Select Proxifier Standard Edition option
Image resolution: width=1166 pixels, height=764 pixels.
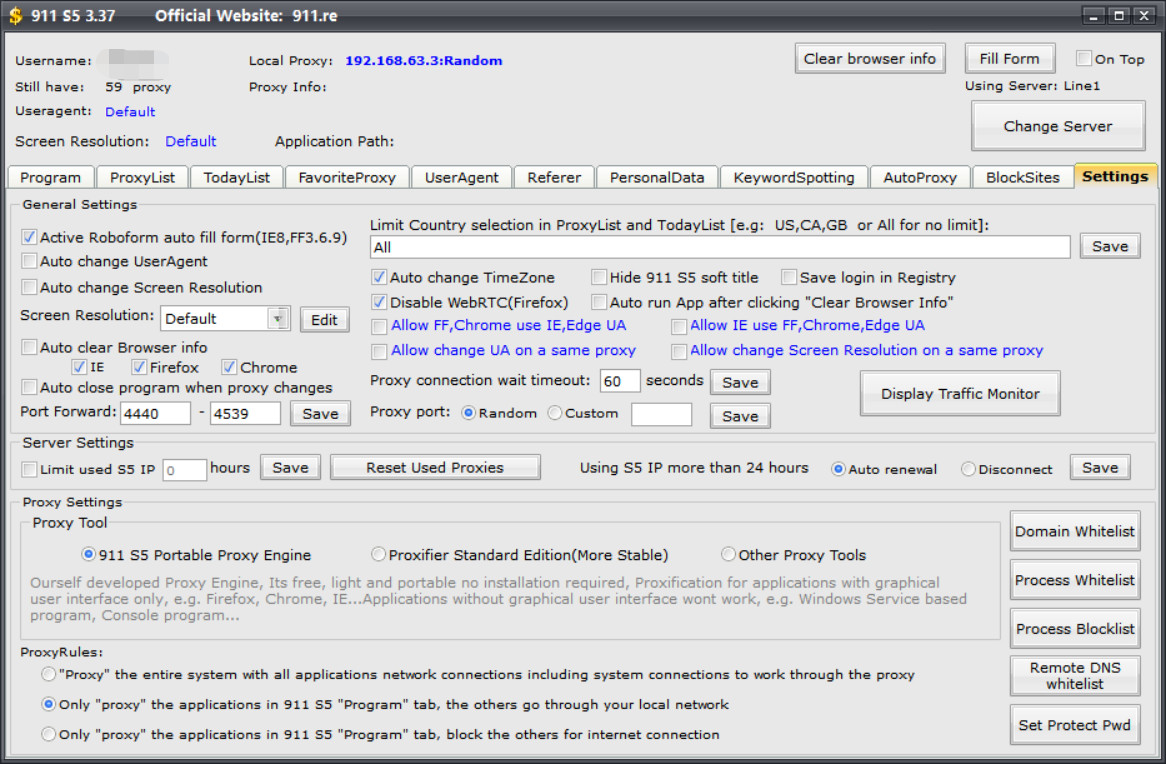pos(379,554)
